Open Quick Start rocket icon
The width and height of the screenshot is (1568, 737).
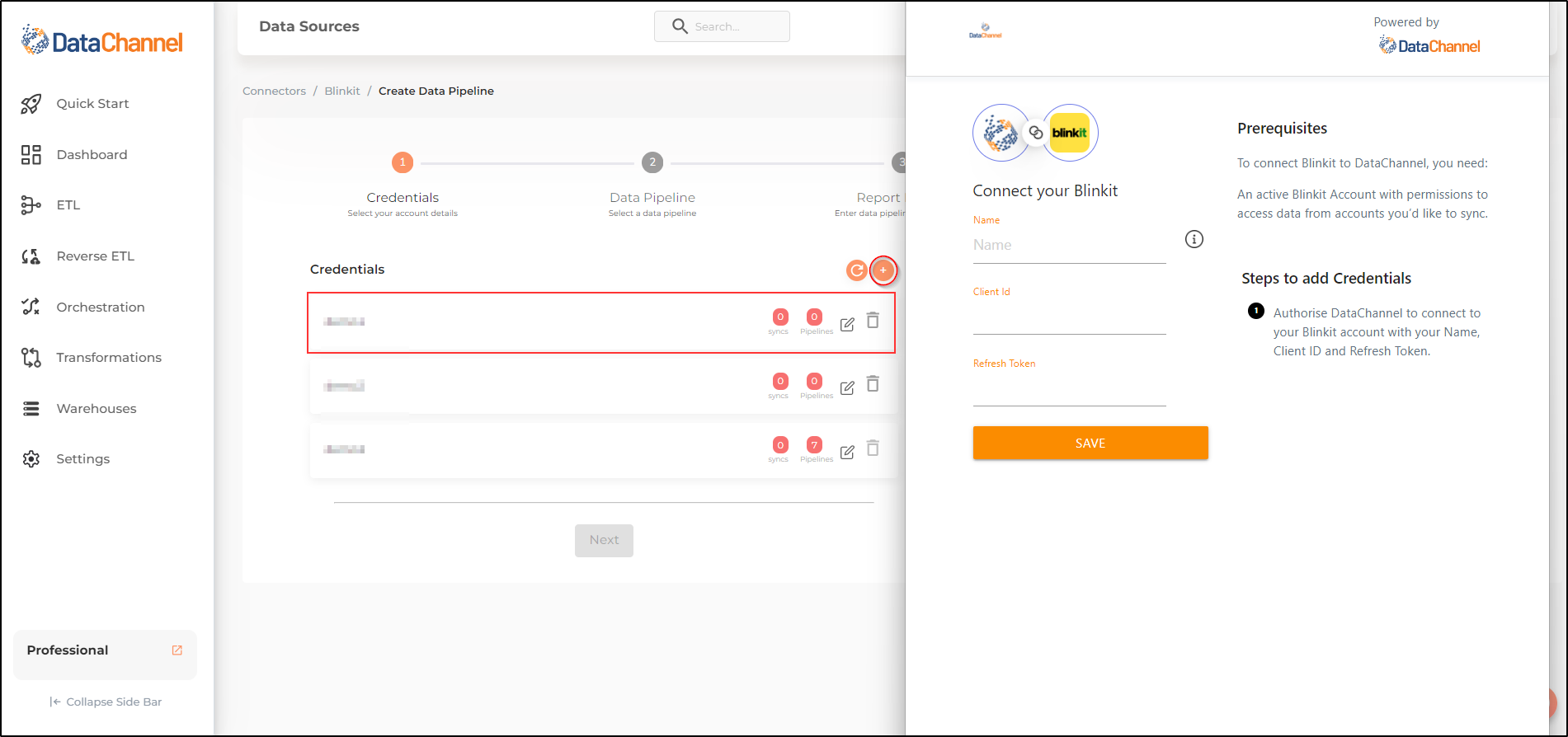[31, 104]
